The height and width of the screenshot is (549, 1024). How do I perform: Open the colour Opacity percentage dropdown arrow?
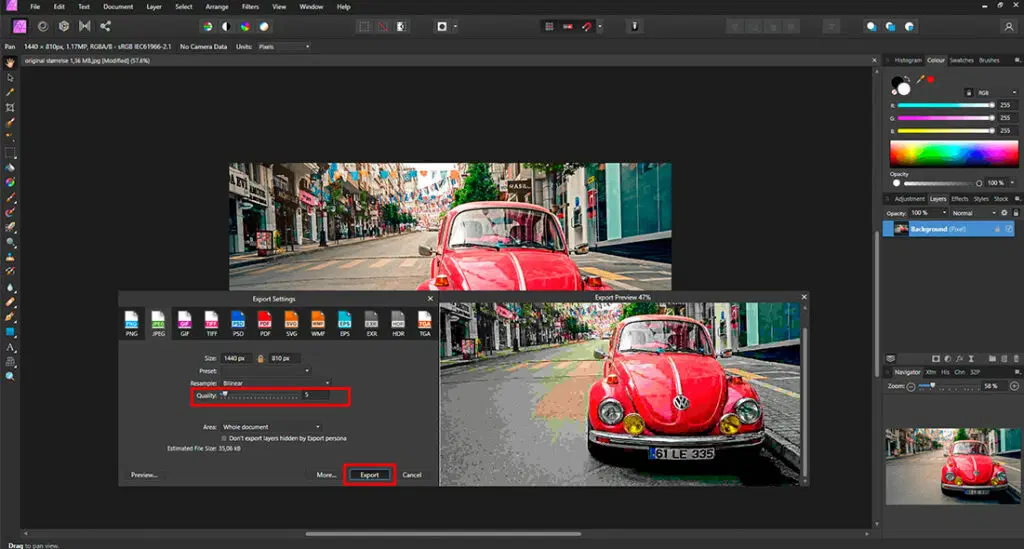coord(1013,183)
